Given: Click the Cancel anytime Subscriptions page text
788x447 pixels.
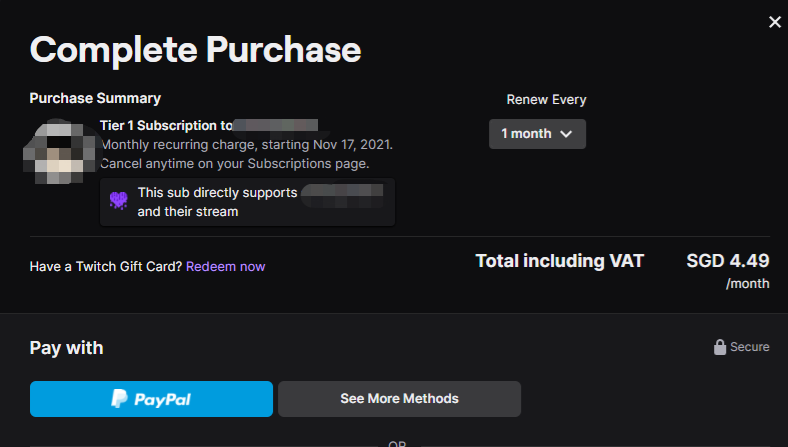Looking at the screenshot, I should tap(235, 163).
